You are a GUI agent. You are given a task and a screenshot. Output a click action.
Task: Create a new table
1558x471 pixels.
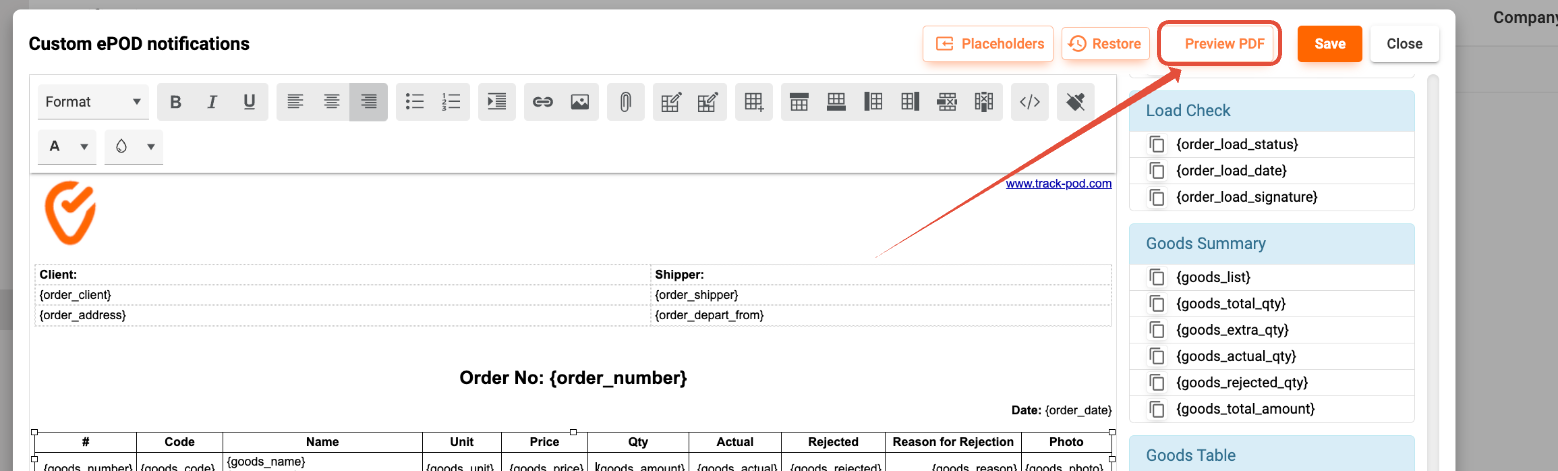tap(754, 102)
